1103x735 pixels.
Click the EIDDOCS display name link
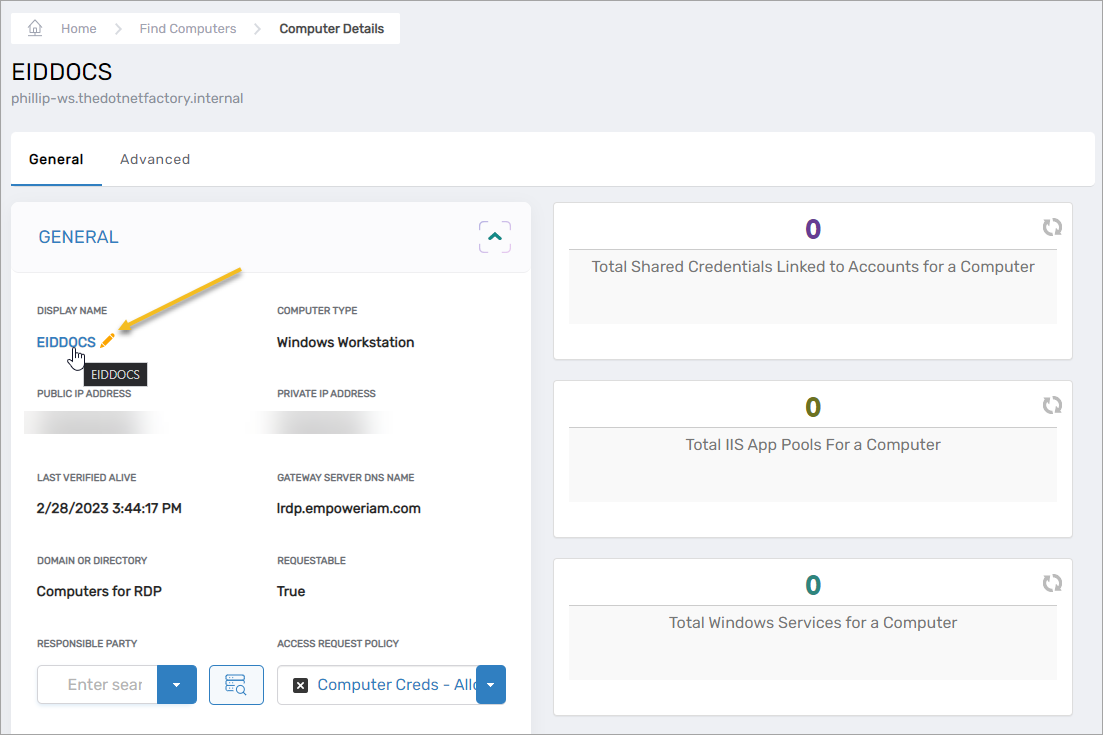[66, 342]
